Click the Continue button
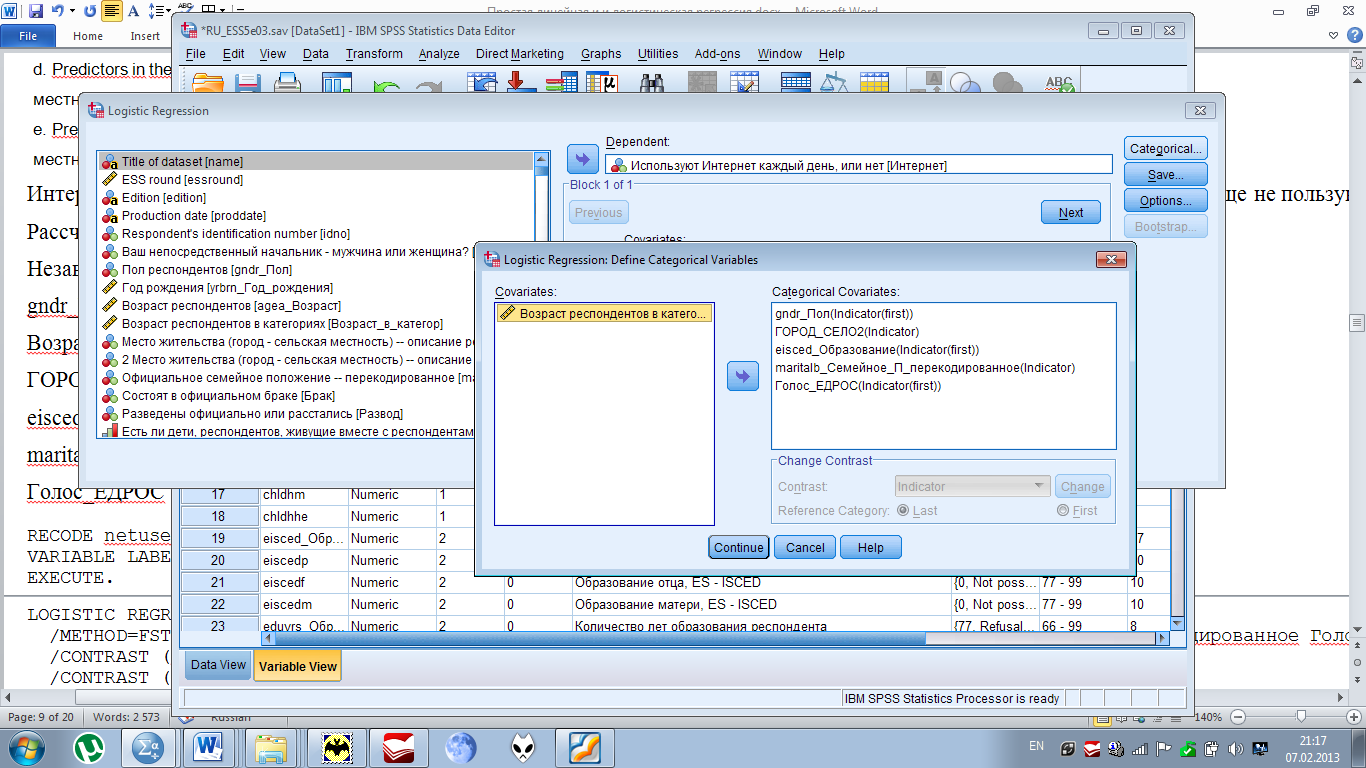The height and width of the screenshot is (768, 1366). coord(739,547)
